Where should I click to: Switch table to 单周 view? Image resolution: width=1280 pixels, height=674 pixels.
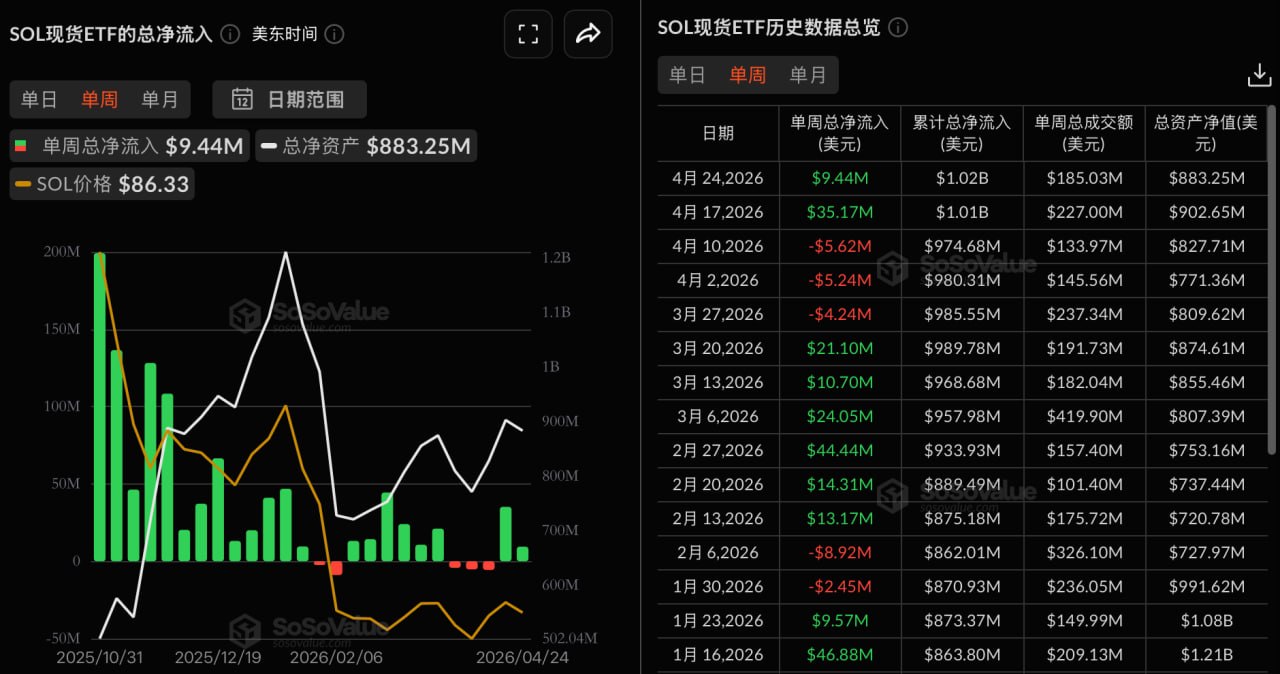[x=747, y=75]
